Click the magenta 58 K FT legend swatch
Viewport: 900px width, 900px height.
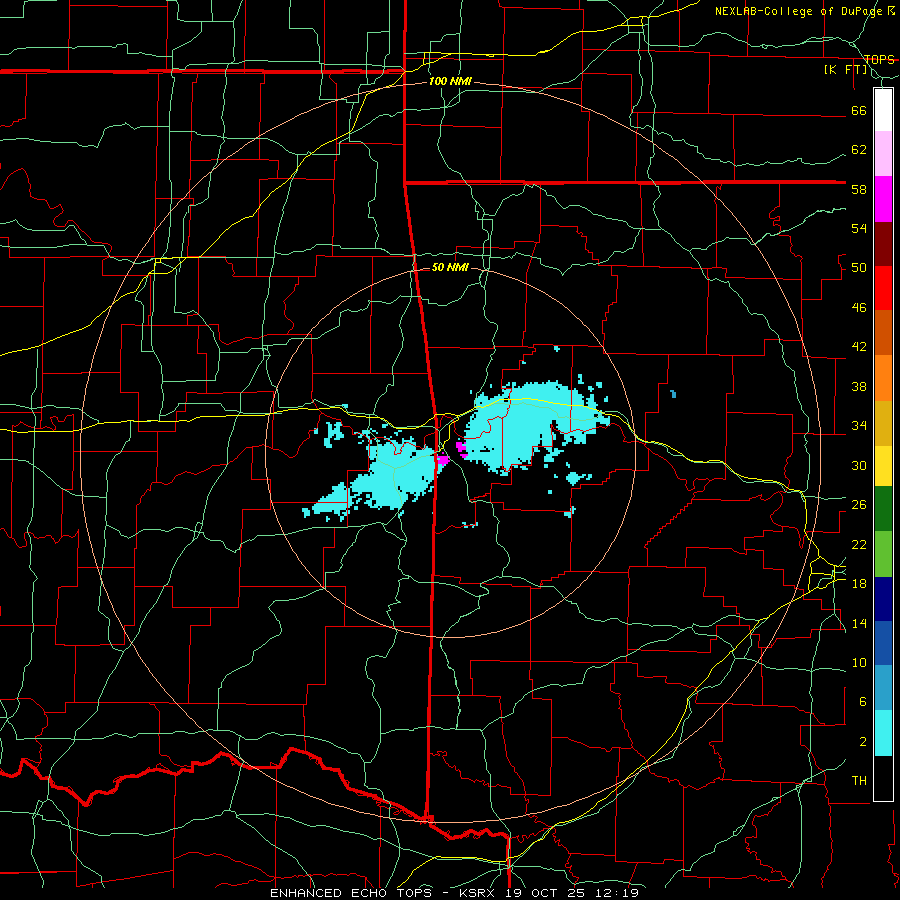[x=883, y=199]
